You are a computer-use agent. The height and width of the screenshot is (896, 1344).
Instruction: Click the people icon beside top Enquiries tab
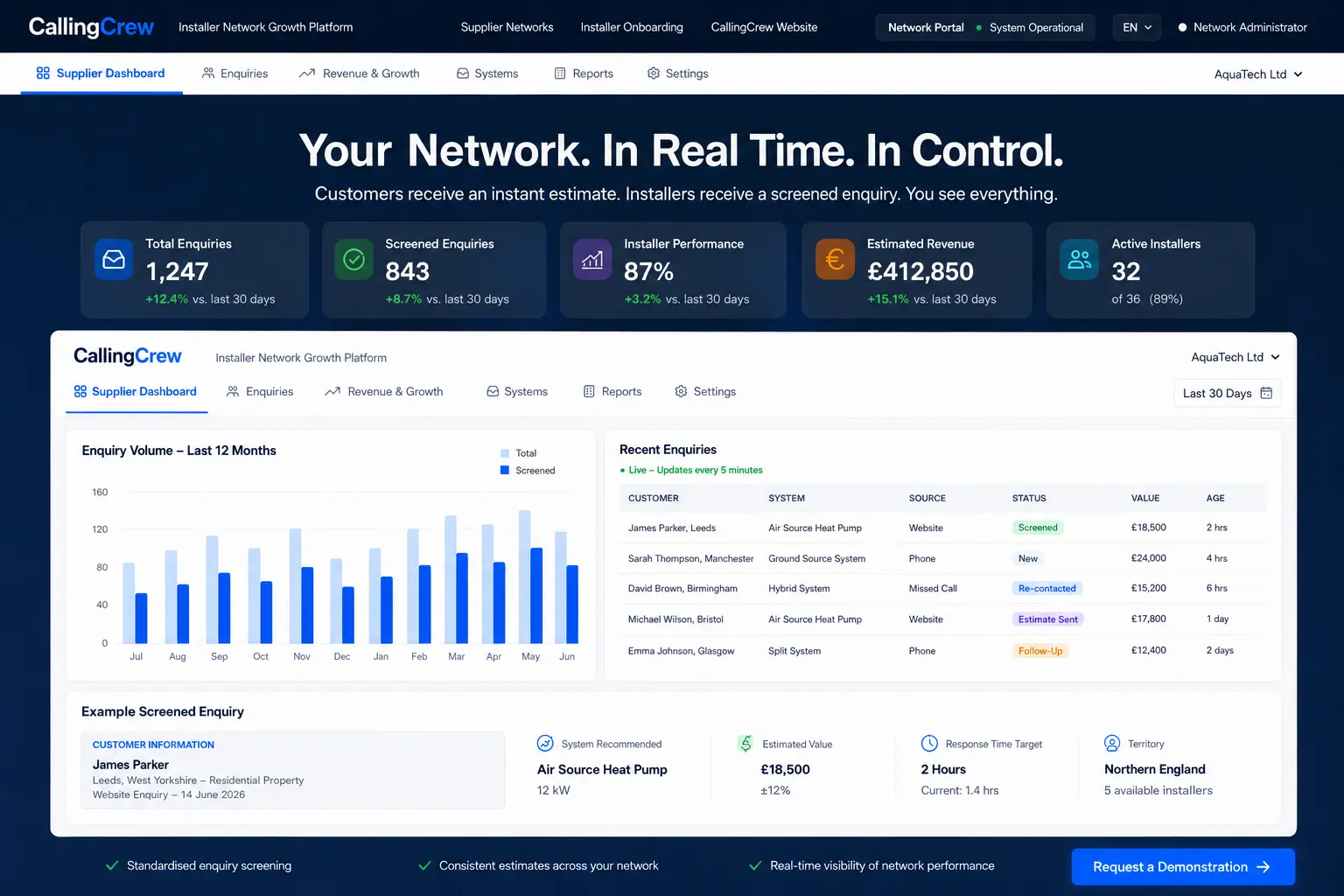click(208, 73)
